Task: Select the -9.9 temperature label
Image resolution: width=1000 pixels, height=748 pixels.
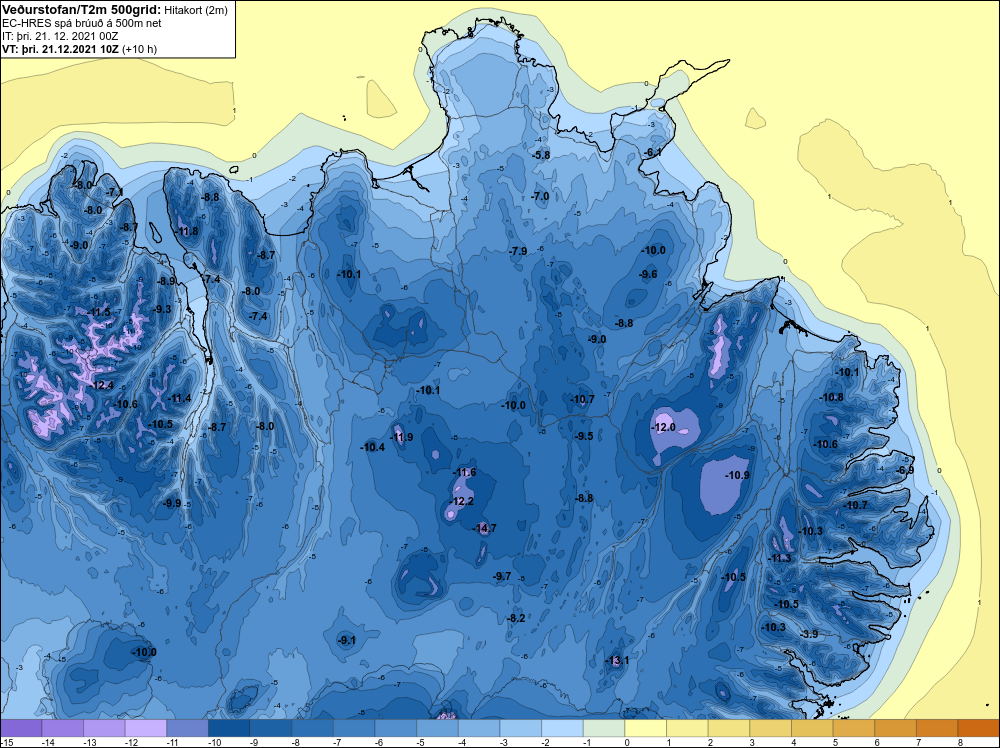Action: (x=172, y=503)
